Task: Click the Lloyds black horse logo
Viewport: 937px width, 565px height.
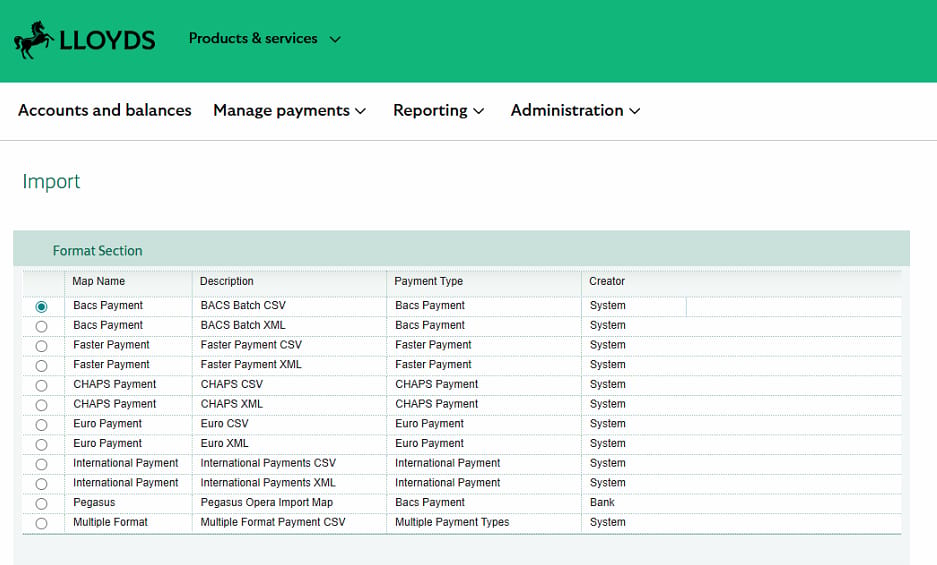Action: pos(33,40)
